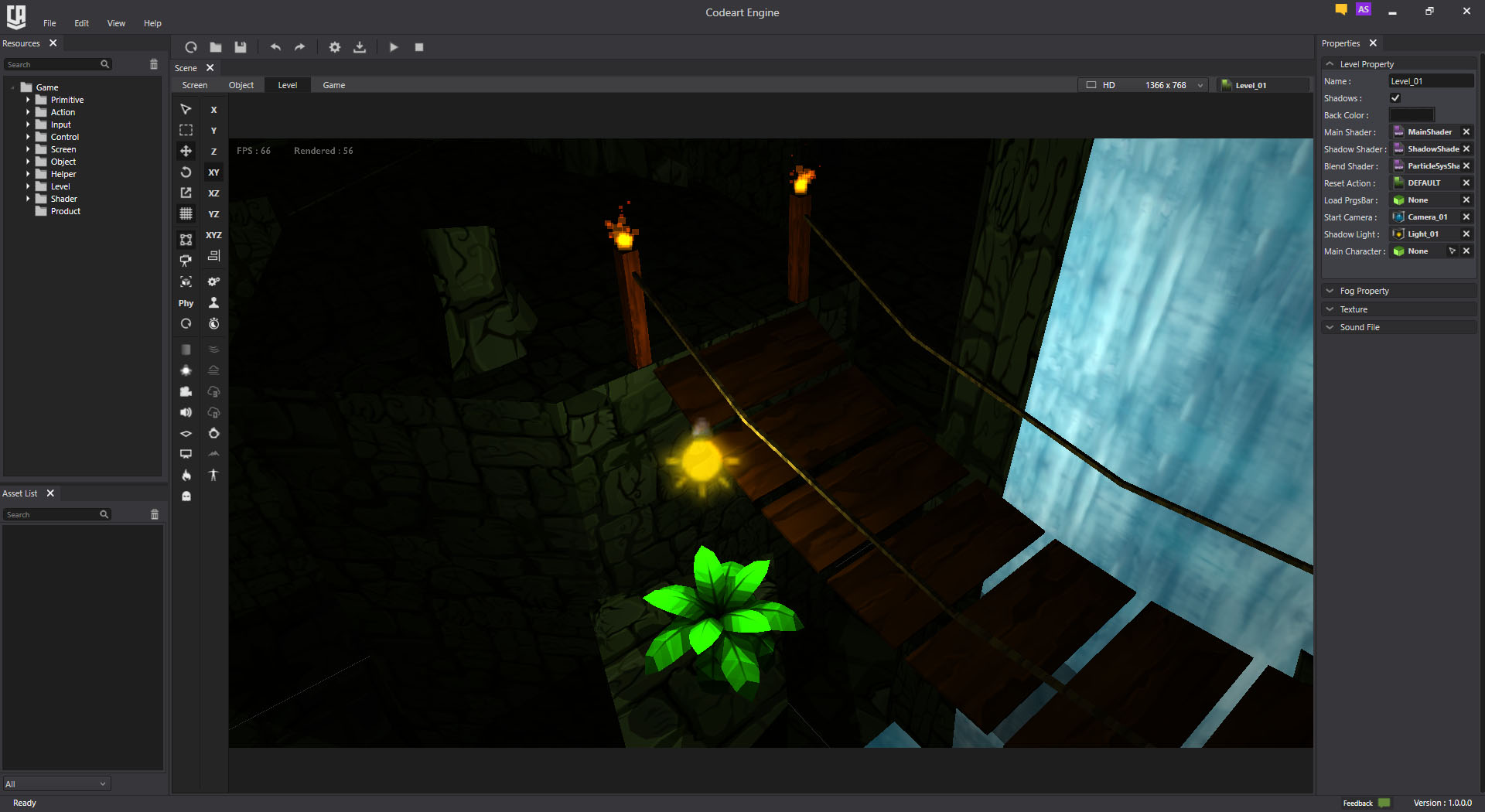Open the Edit menu

click(81, 23)
